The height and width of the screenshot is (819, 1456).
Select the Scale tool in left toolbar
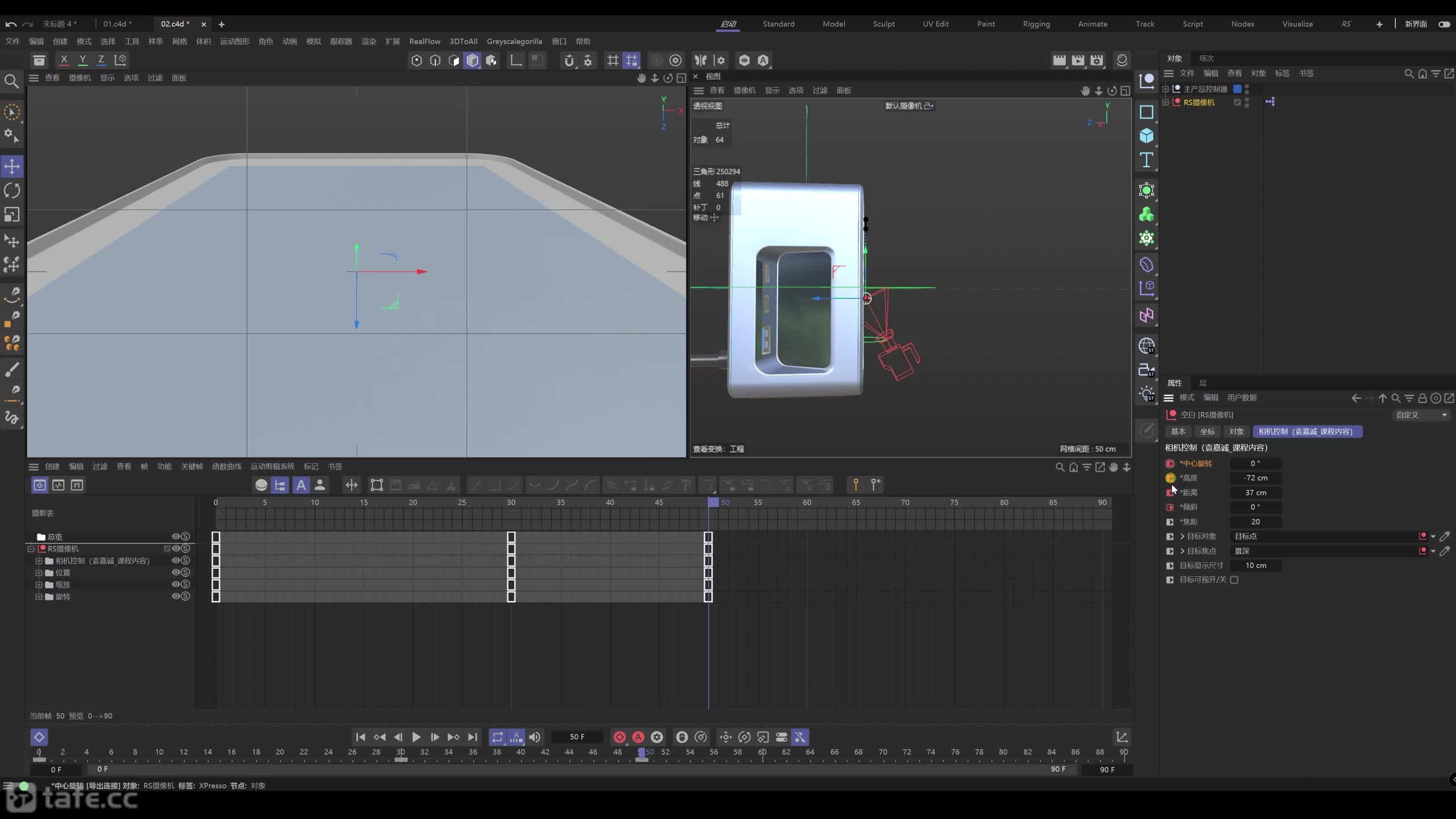click(12, 214)
